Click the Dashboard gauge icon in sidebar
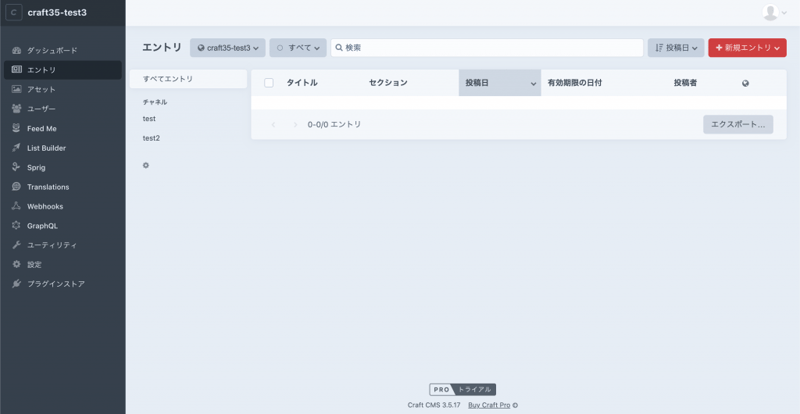 point(16,50)
